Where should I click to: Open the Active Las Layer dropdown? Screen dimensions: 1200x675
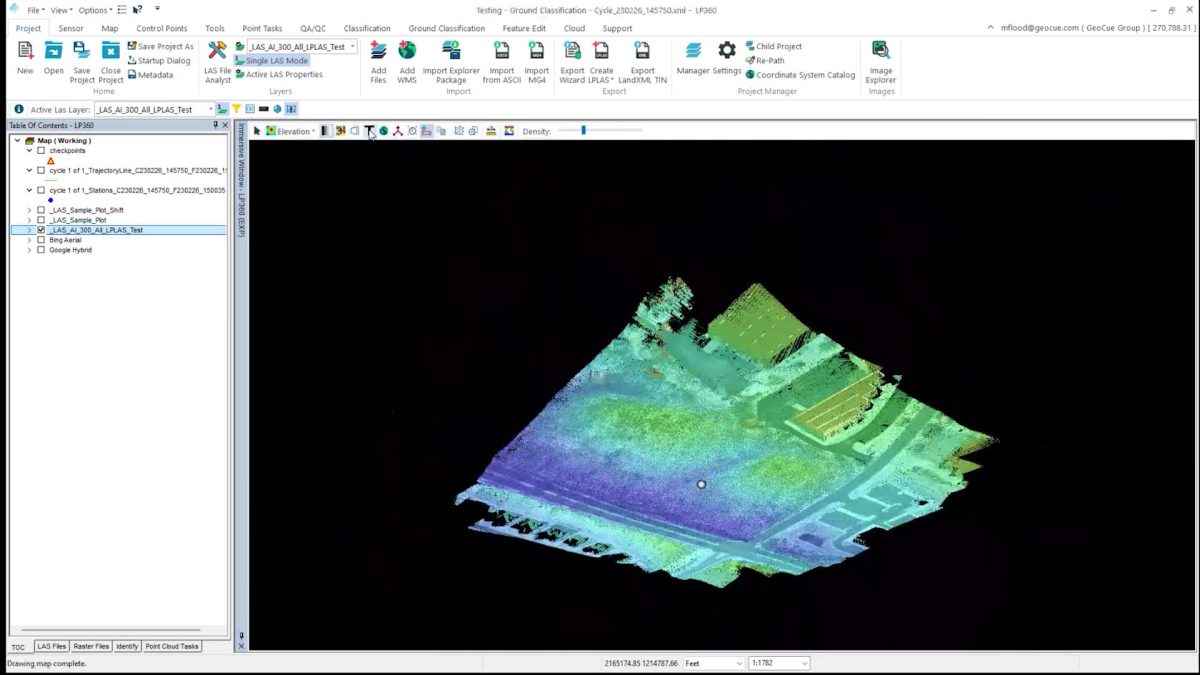[211, 109]
